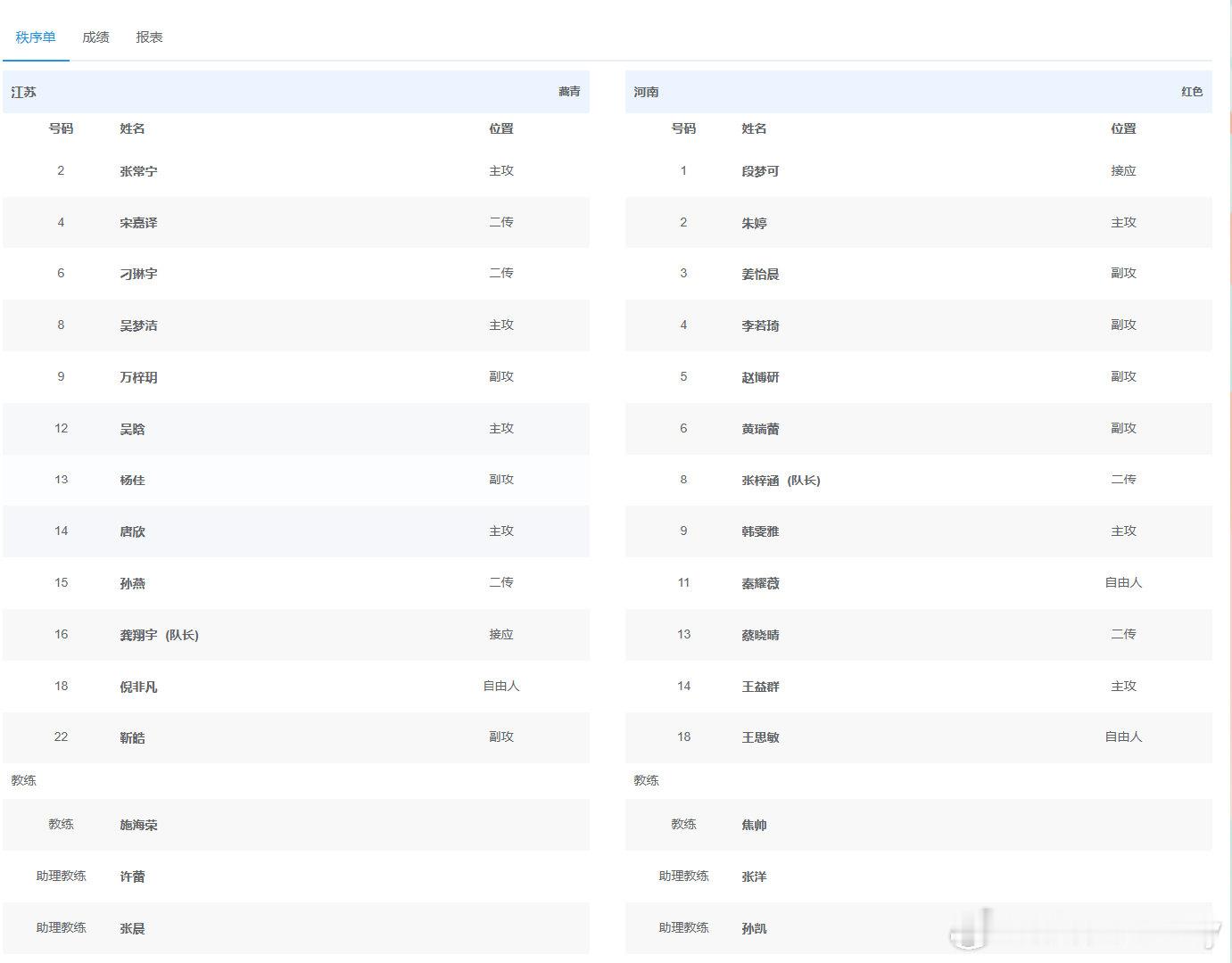Click 号码 column header in 江苏 table
This screenshot has width=1232, height=963.
click(61, 128)
